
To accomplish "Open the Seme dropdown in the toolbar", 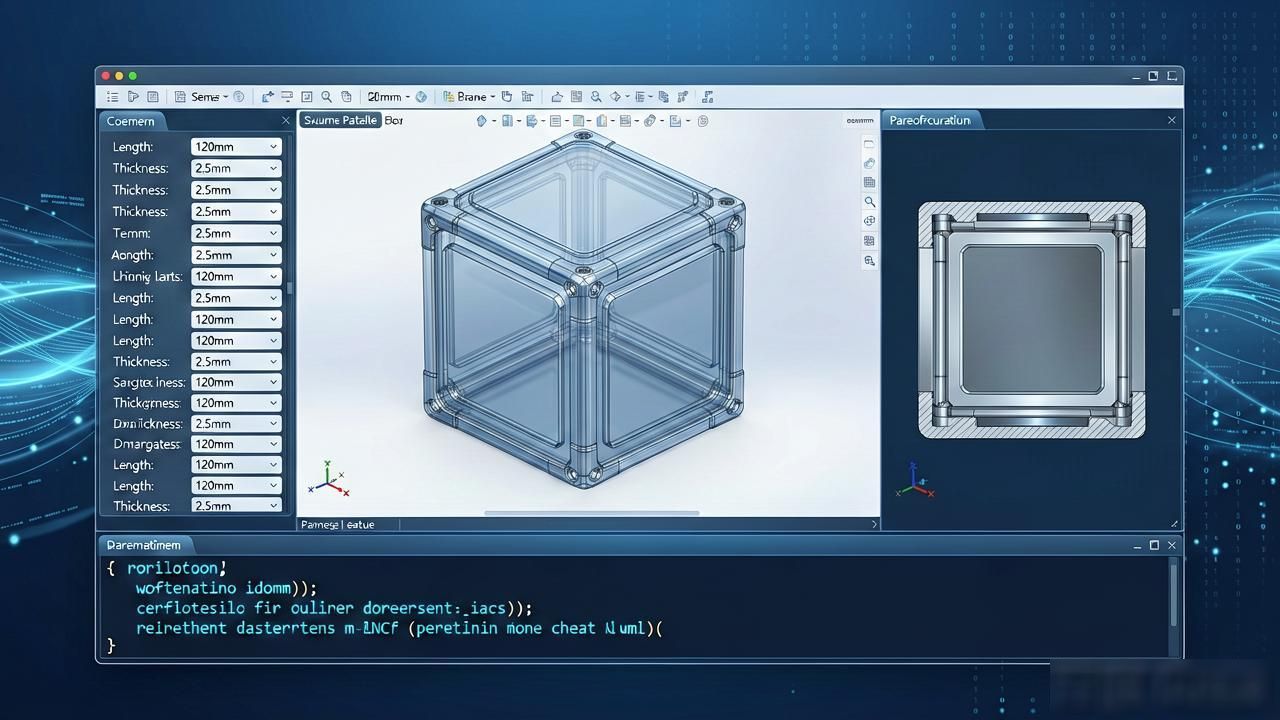I will [210, 97].
